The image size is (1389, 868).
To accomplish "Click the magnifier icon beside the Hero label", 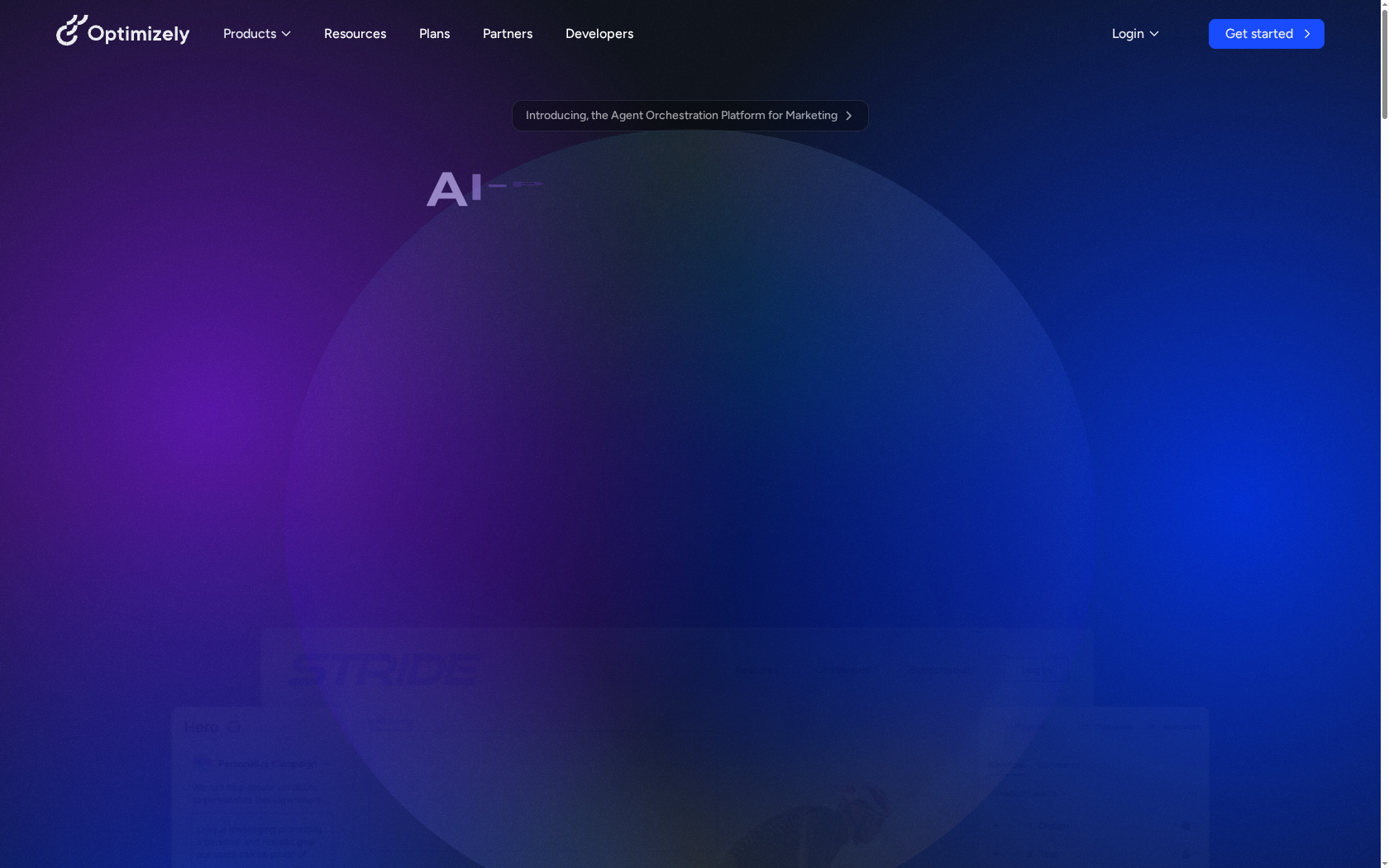I will coord(233,727).
